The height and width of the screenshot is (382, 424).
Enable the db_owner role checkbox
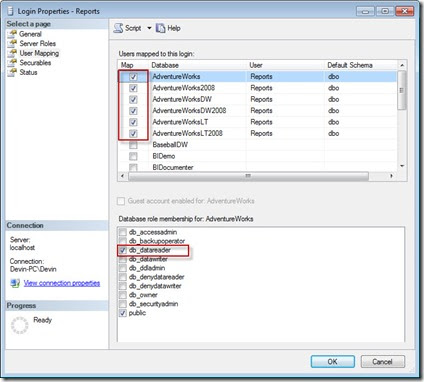click(x=123, y=295)
